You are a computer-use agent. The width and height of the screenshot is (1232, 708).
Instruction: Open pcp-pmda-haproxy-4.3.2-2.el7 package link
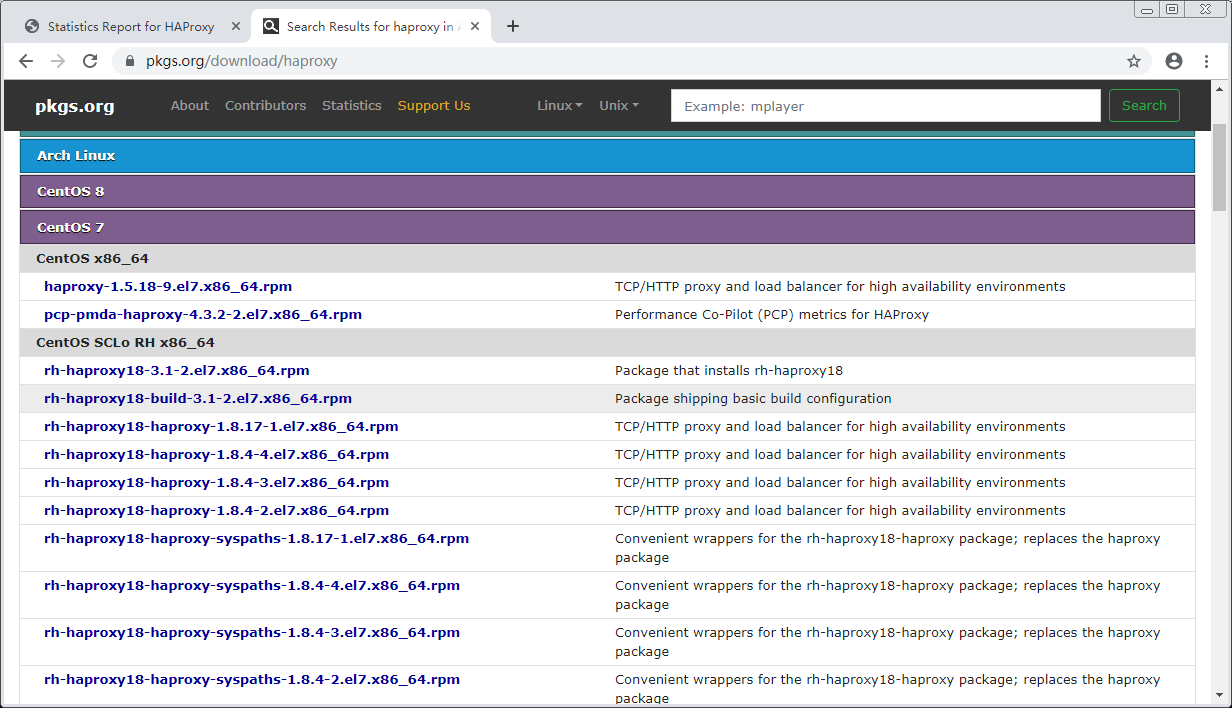point(203,315)
